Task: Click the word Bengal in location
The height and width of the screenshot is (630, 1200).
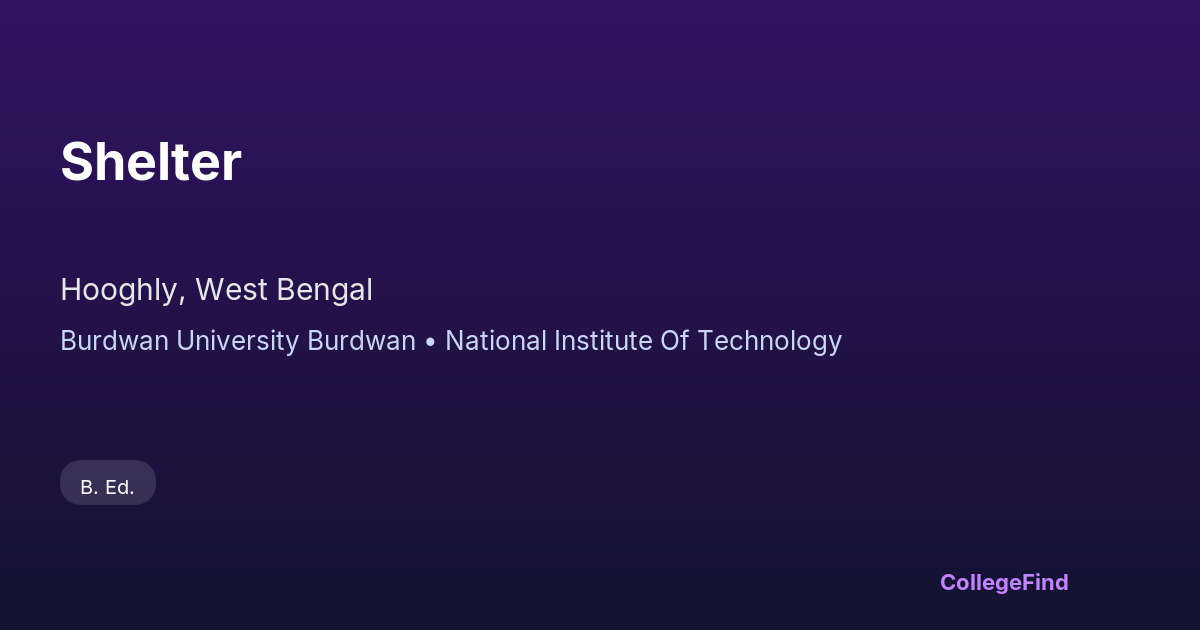Action: pyautogui.click(x=324, y=290)
